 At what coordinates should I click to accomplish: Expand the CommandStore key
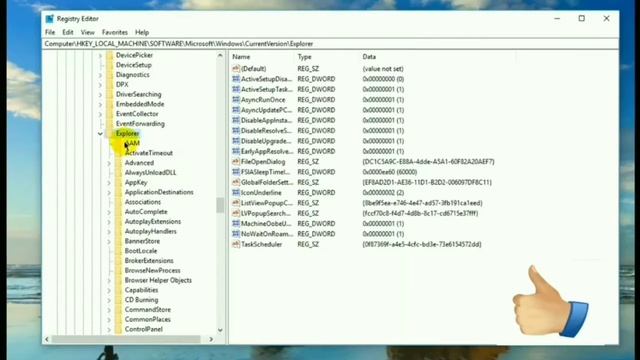click(109, 310)
